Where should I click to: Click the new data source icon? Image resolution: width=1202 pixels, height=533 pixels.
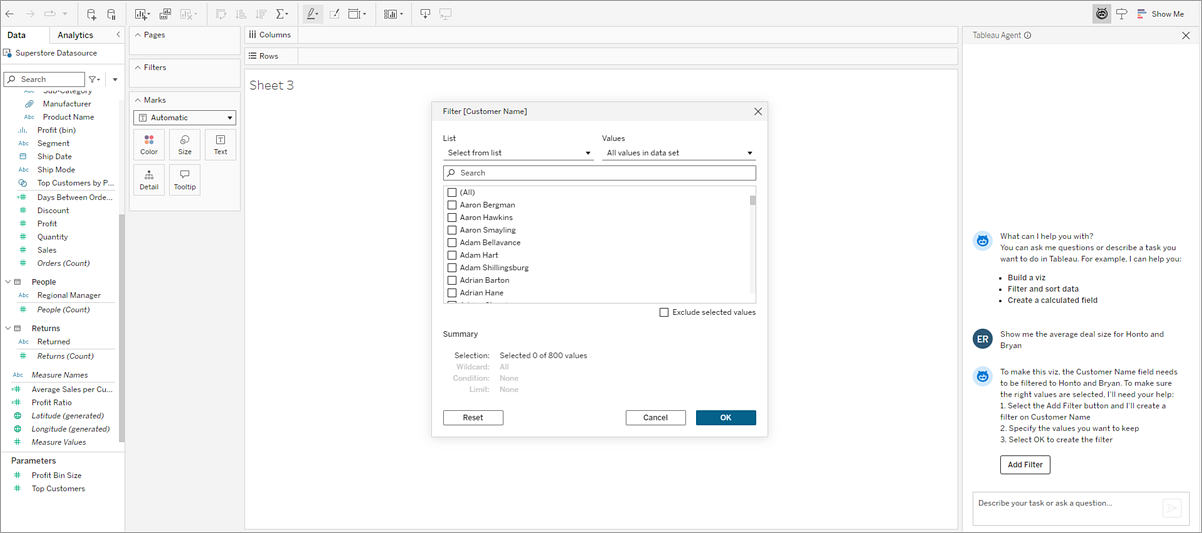[91, 14]
